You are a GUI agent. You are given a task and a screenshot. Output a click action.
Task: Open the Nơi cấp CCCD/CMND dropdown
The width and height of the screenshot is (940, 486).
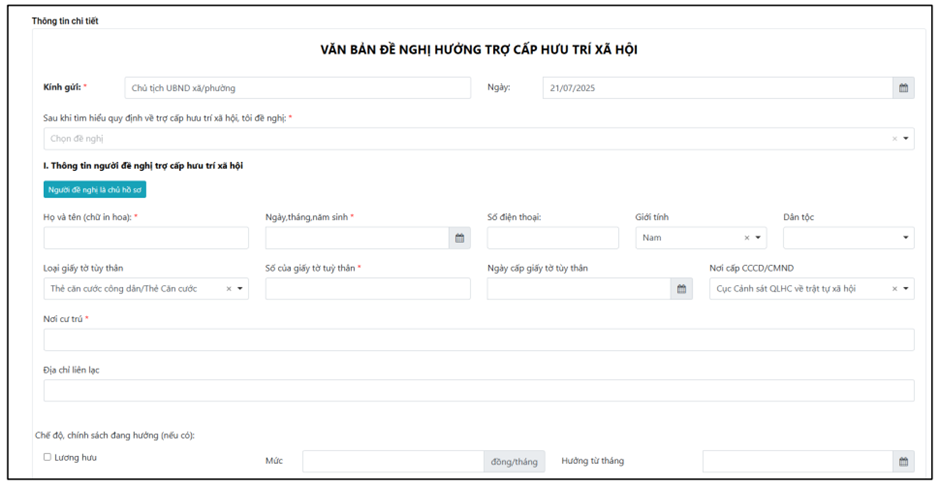906,289
